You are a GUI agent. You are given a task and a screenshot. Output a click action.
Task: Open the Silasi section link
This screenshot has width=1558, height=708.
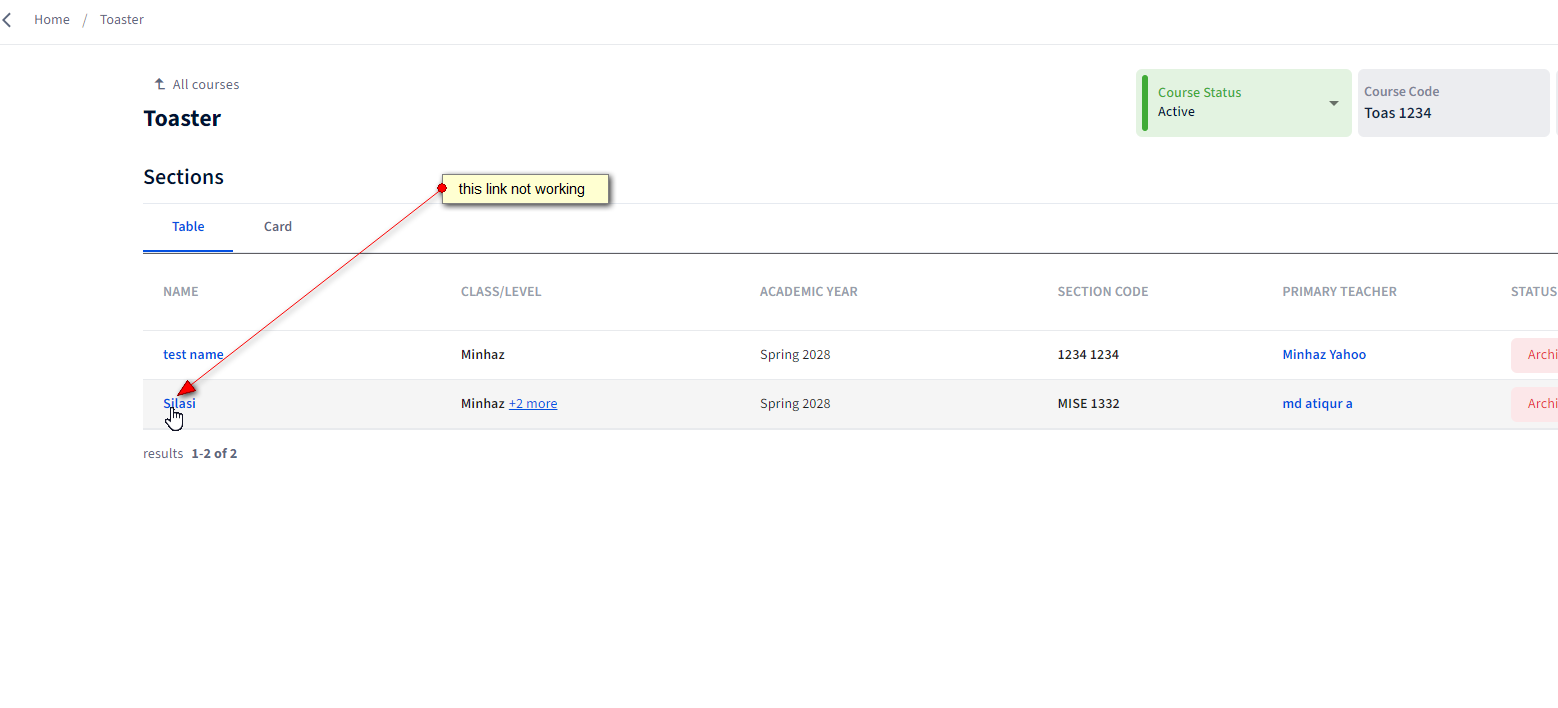(x=180, y=404)
